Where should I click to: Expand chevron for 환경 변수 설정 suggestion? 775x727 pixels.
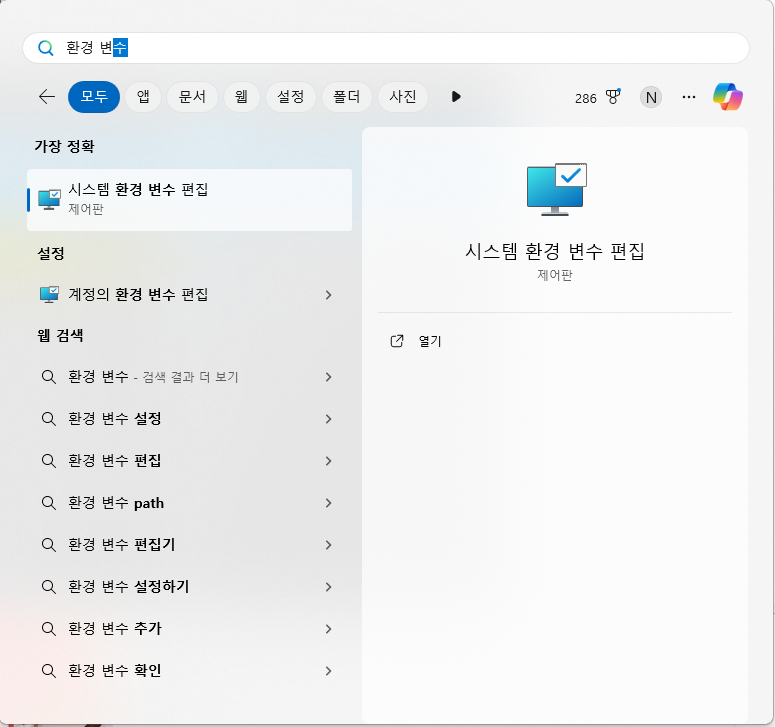coord(328,419)
